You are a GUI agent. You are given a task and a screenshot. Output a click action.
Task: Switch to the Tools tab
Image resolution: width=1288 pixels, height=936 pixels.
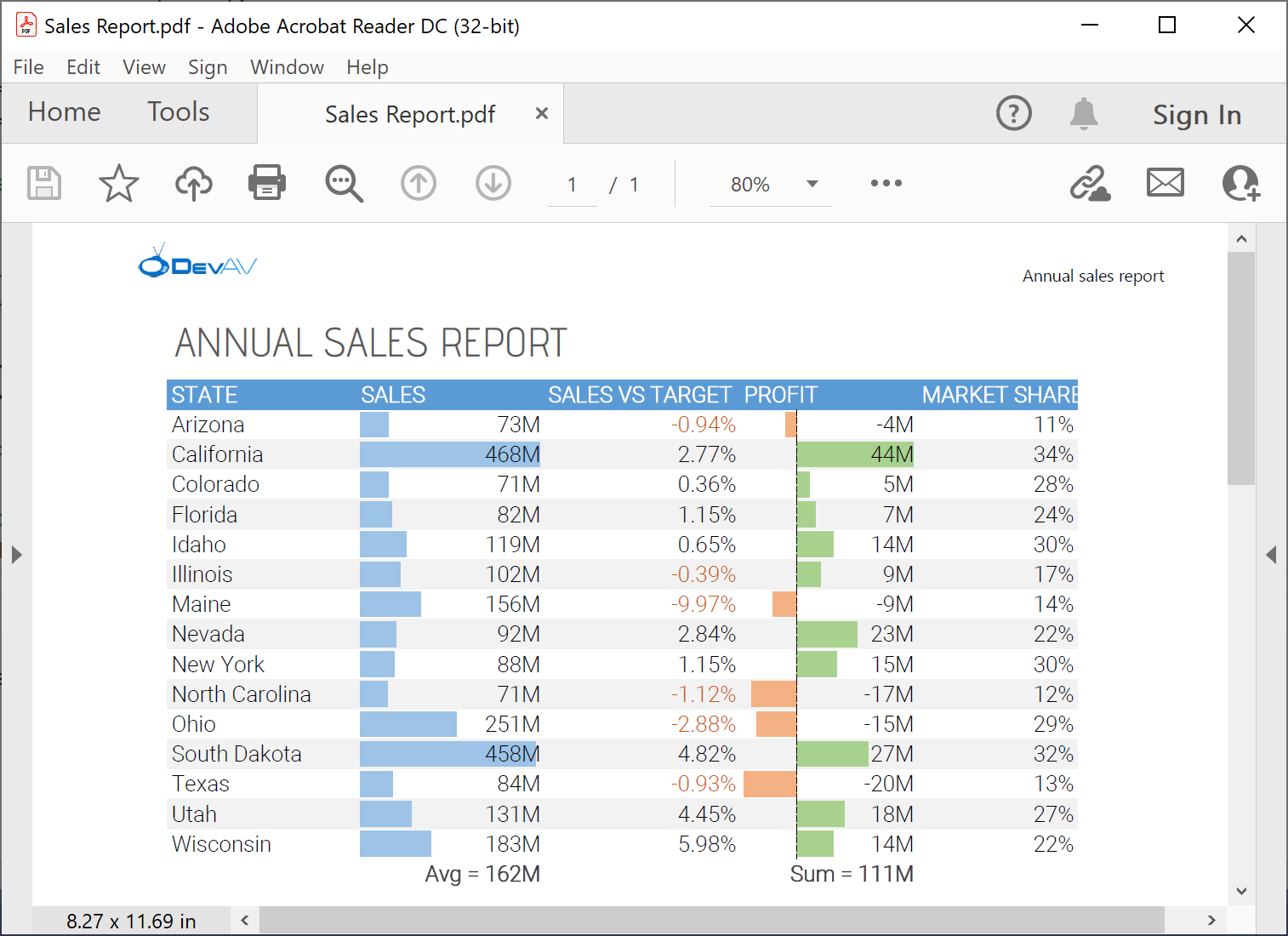(178, 111)
